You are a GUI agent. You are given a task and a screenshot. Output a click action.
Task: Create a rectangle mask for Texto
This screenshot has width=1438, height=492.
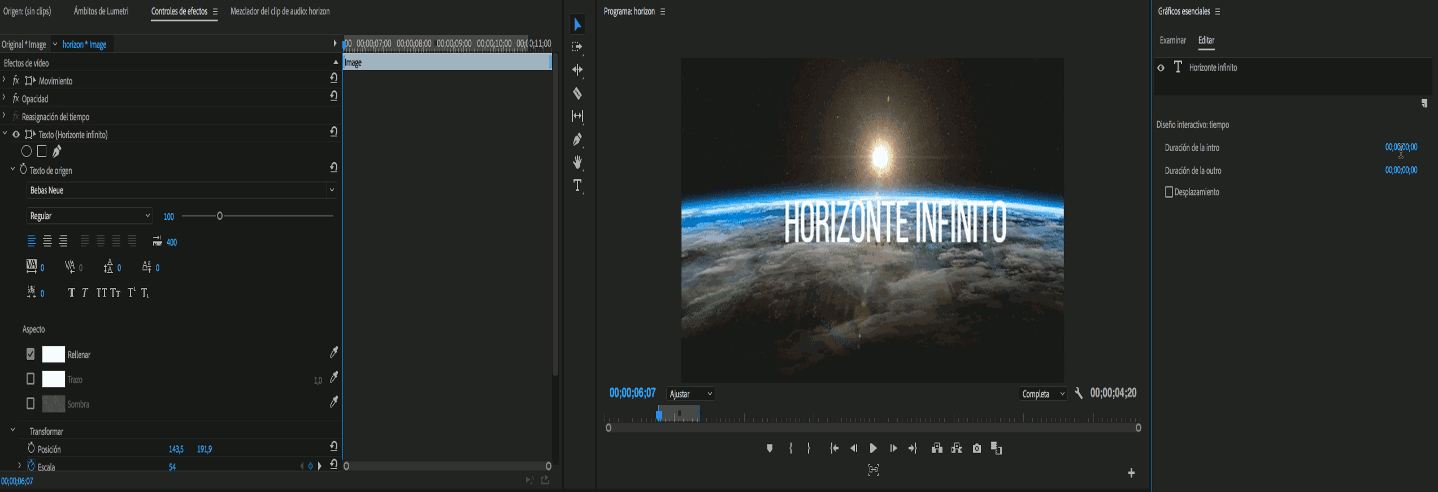[x=42, y=152]
